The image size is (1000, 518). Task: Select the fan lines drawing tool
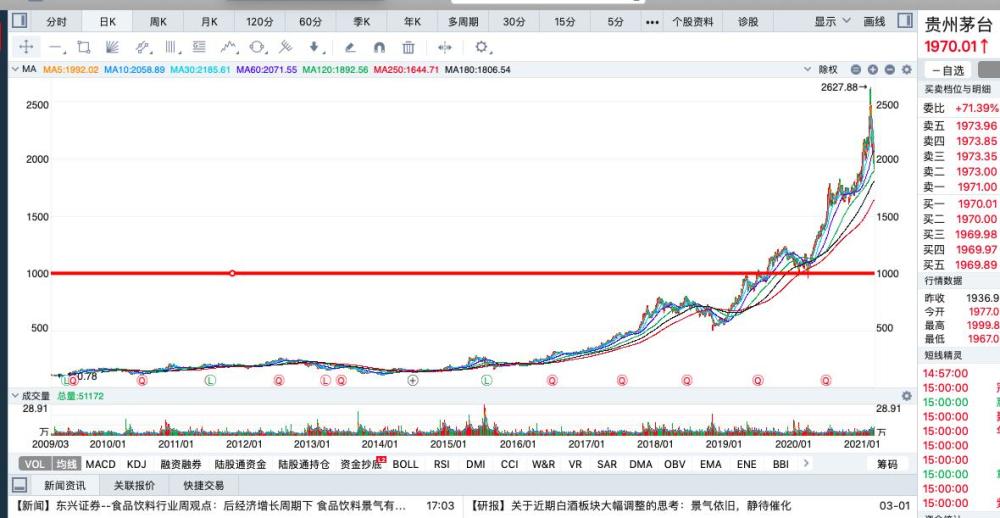pyautogui.click(x=113, y=47)
